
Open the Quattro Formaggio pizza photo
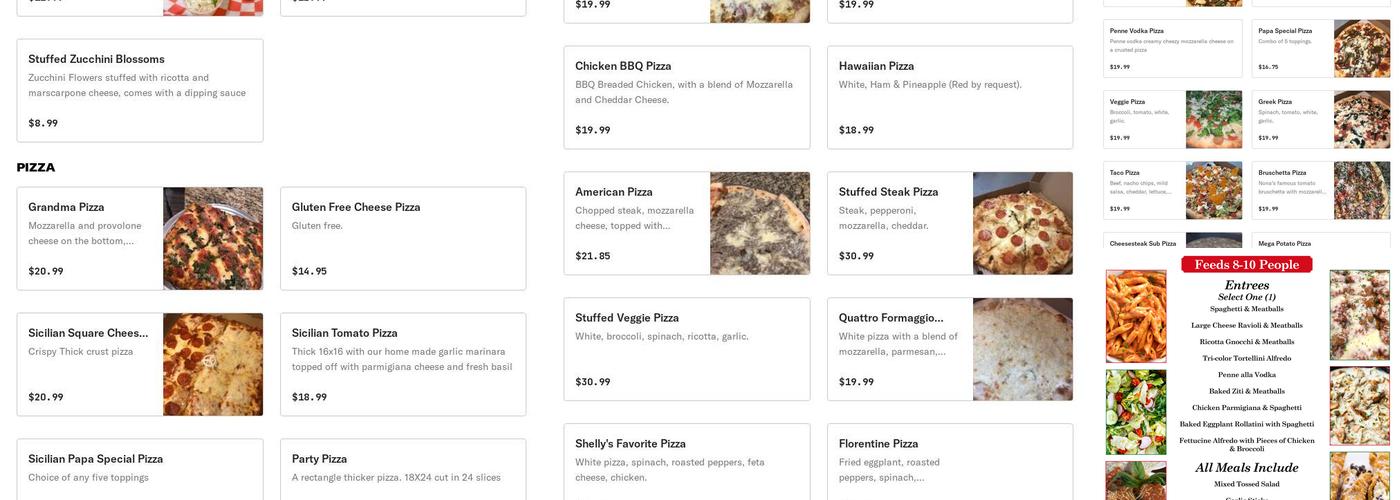[x=1023, y=350]
